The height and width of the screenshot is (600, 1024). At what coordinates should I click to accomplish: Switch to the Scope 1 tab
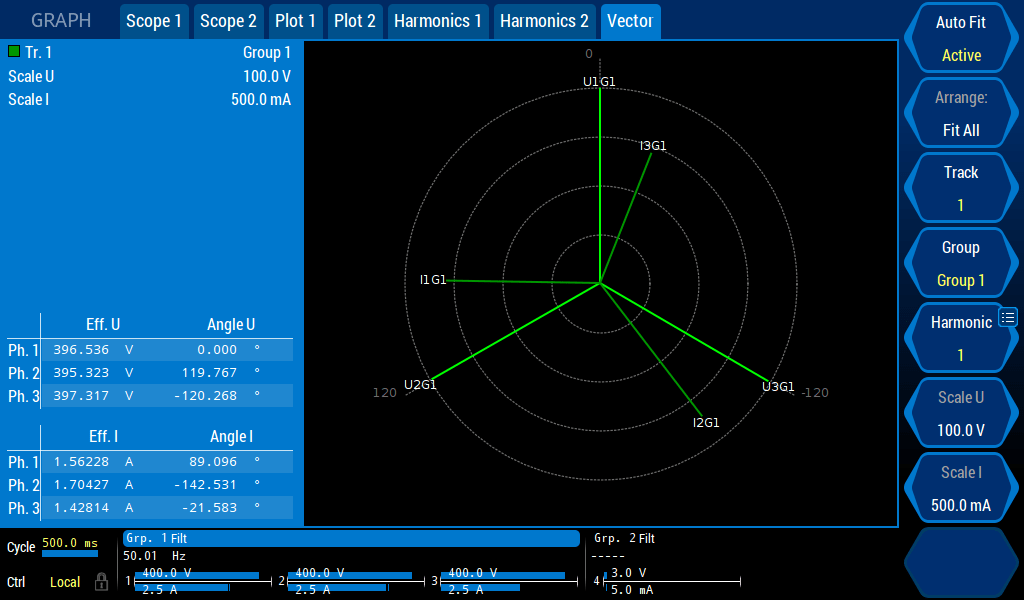coord(154,21)
